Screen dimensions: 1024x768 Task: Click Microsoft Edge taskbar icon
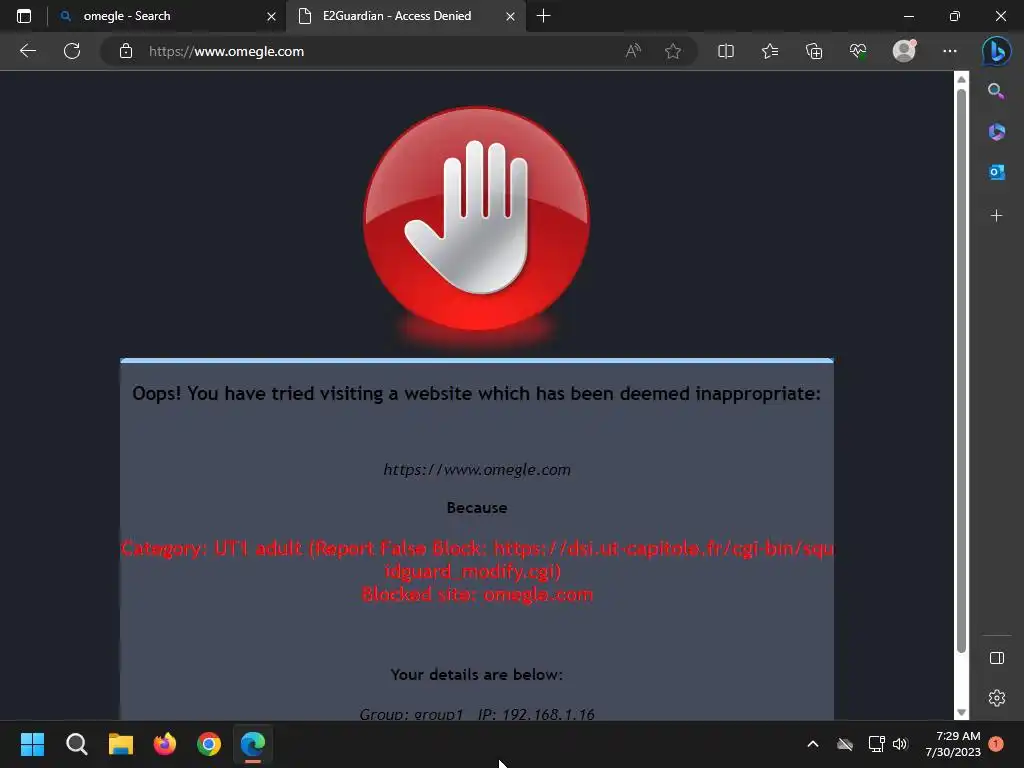click(253, 744)
